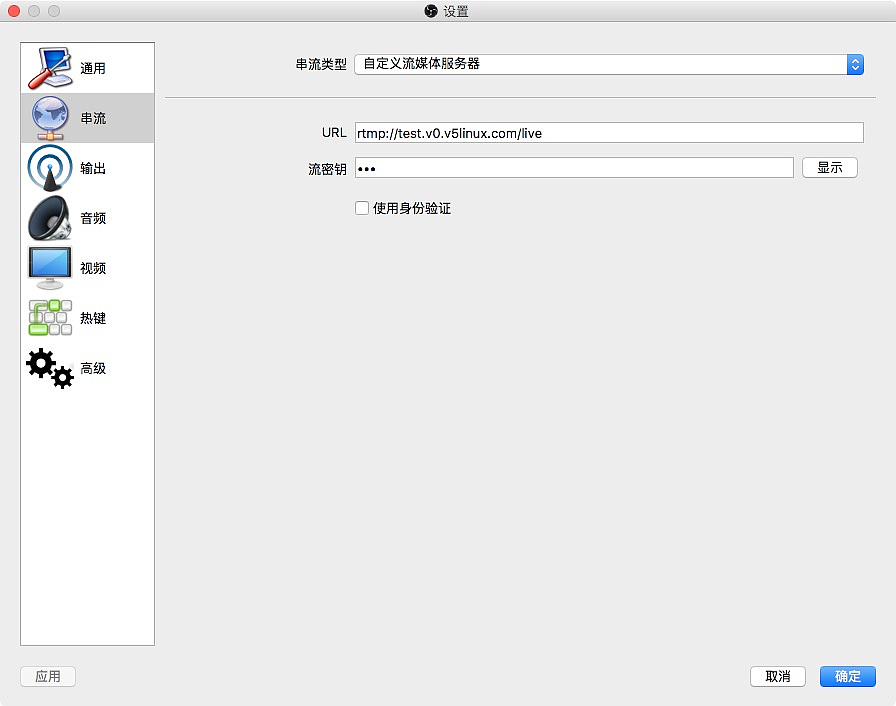Click the OBS logo in the title bar

431,12
